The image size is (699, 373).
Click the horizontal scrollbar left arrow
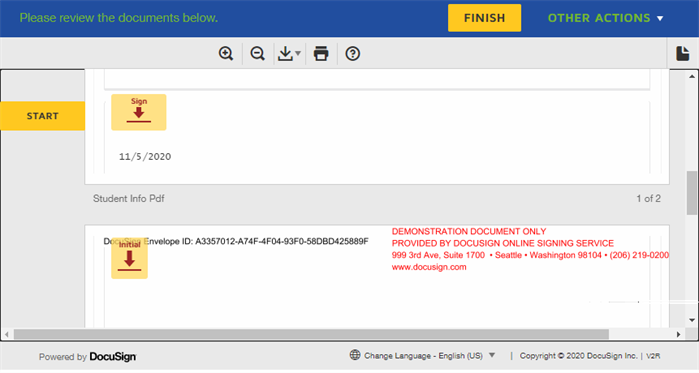coord(6,334)
